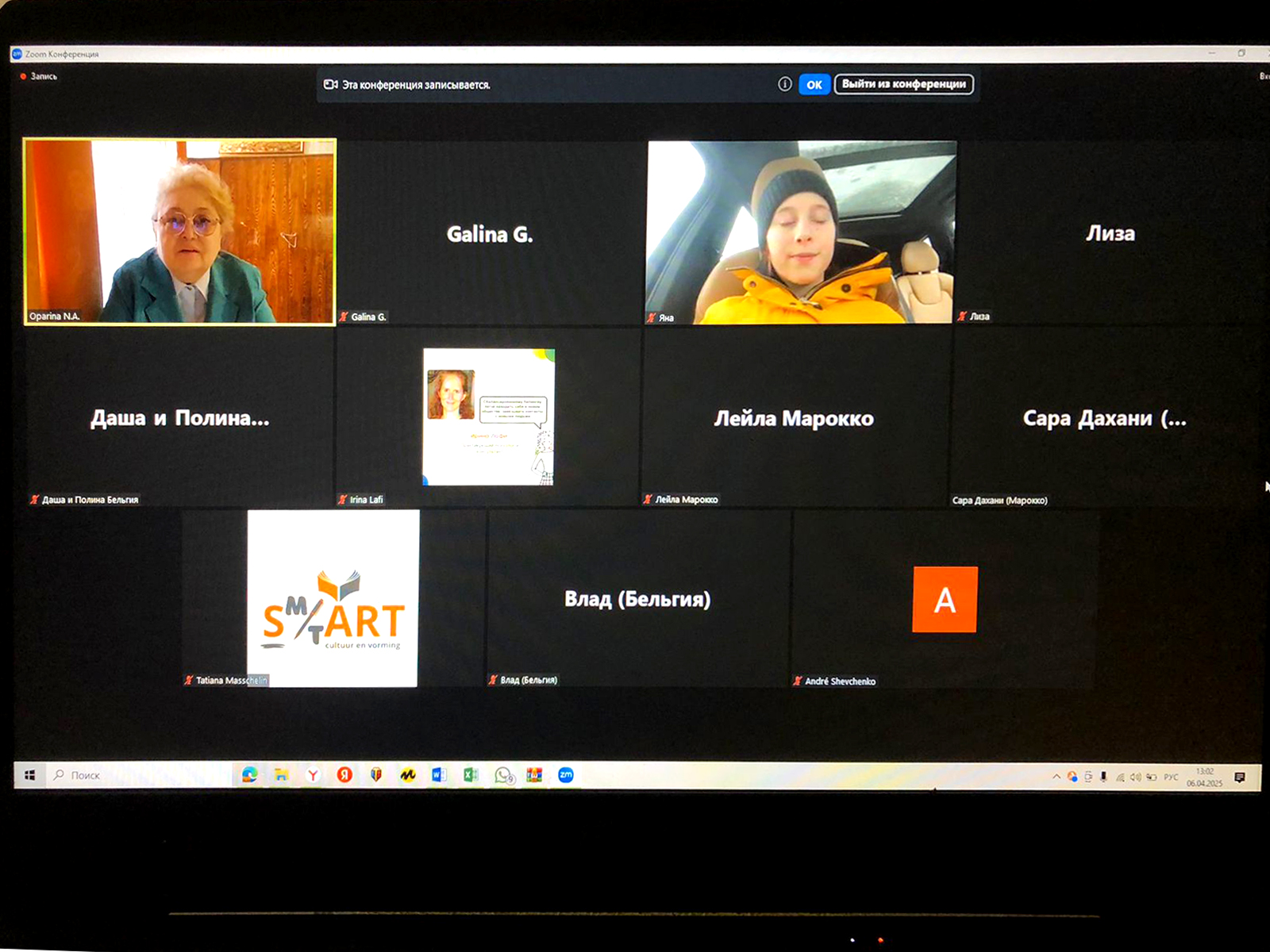Select the Яна video tile

tap(801, 232)
